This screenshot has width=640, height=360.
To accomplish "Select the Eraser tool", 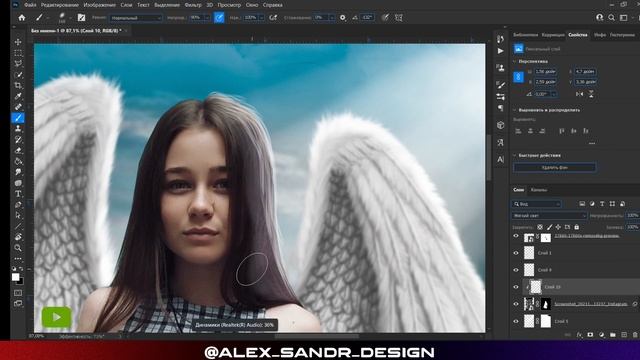I will [x=18, y=151].
